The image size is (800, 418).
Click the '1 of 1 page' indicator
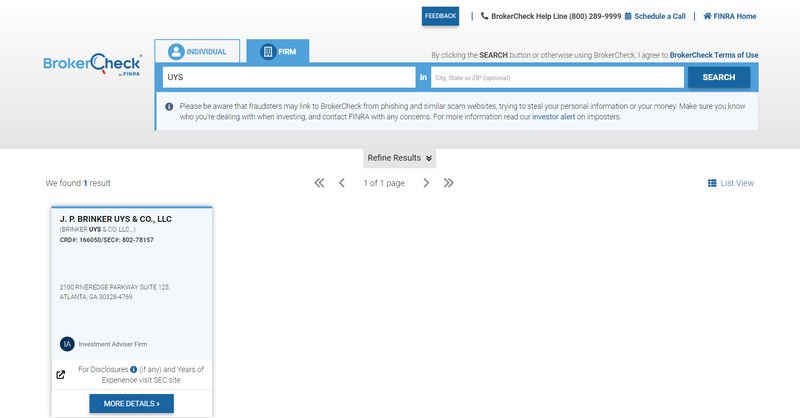click(384, 183)
